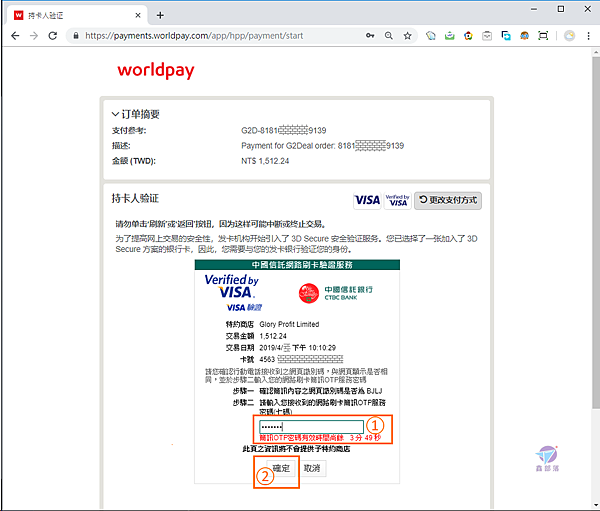This screenshot has height=511, width=600.
Task: Open the blue overlapping windows extension icon
Action: 506,36
